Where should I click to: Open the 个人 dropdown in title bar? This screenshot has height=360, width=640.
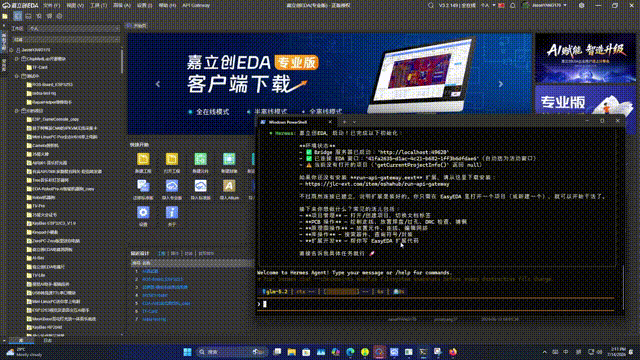click(487, 5)
